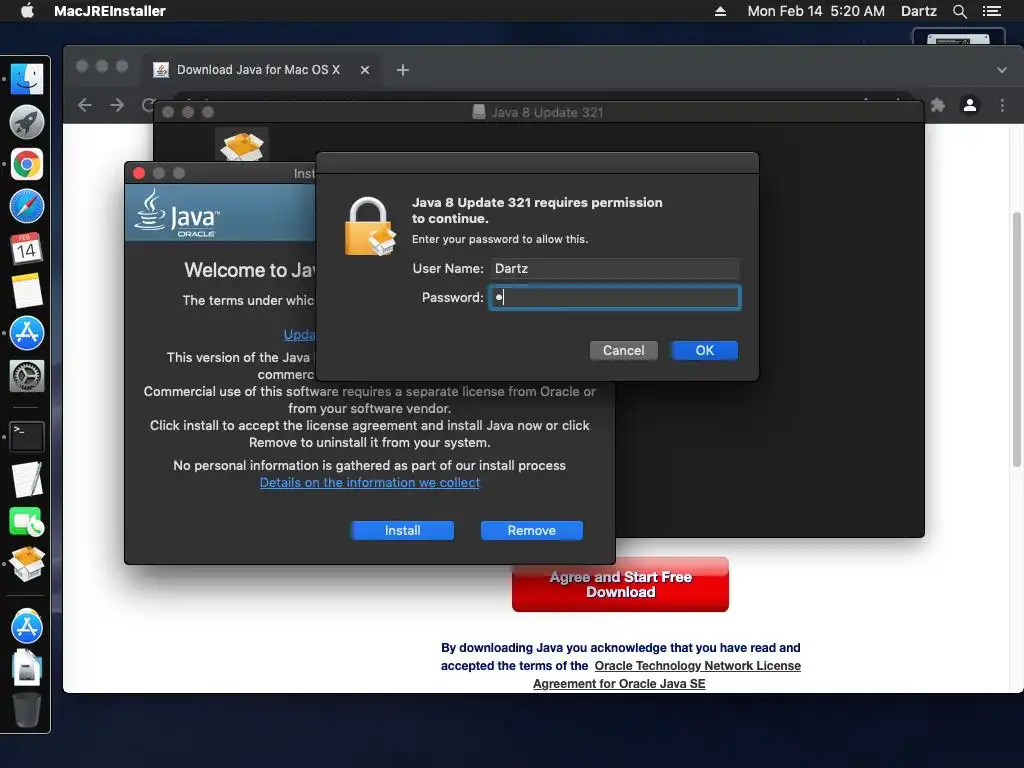Open Oracle Technology Network License link
Viewport: 1024px width, 768px height.
coord(697,665)
